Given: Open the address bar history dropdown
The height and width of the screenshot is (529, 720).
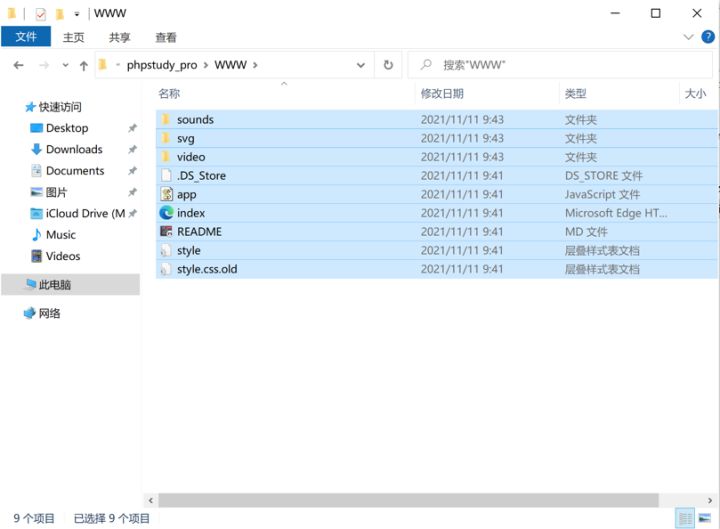Looking at the screenshot, I should point(361,65).
